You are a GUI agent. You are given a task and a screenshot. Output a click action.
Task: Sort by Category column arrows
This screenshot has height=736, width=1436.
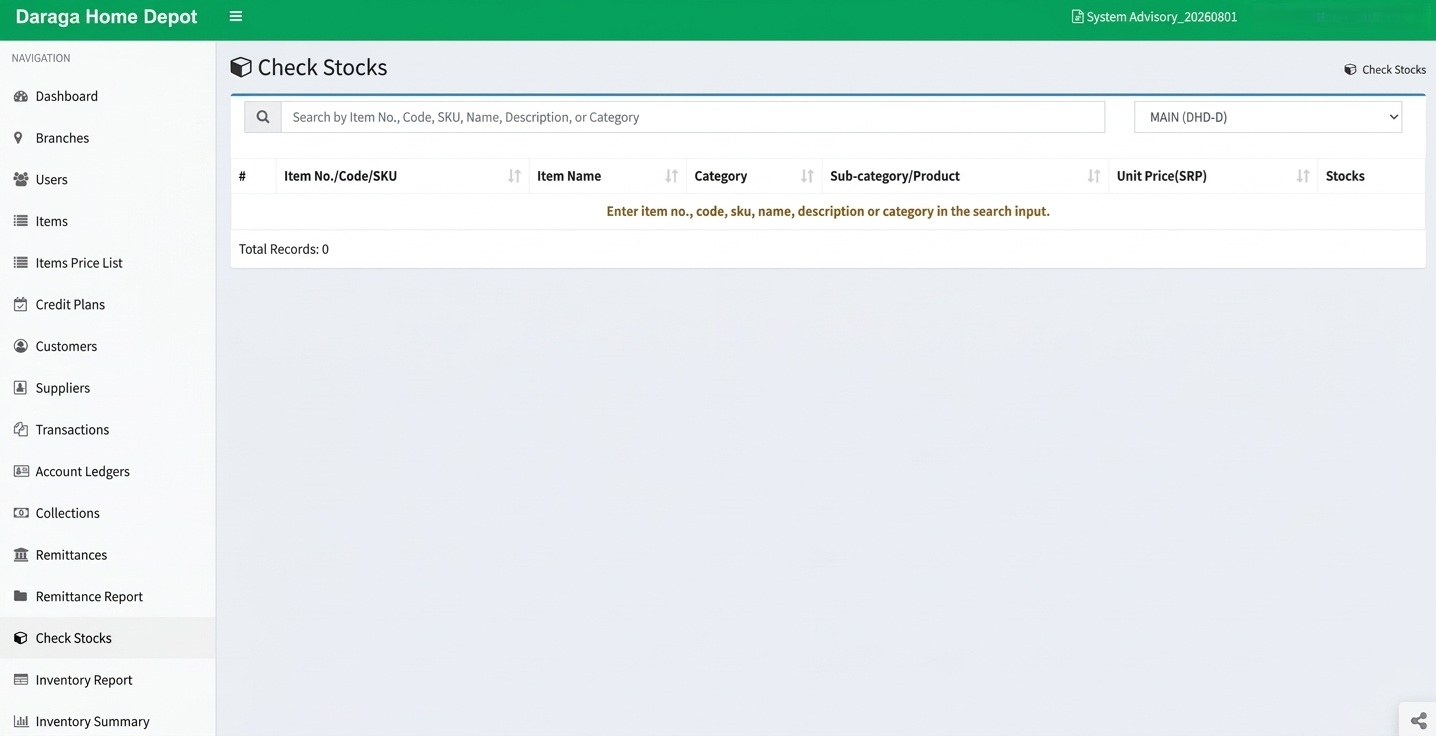(806, 176)
